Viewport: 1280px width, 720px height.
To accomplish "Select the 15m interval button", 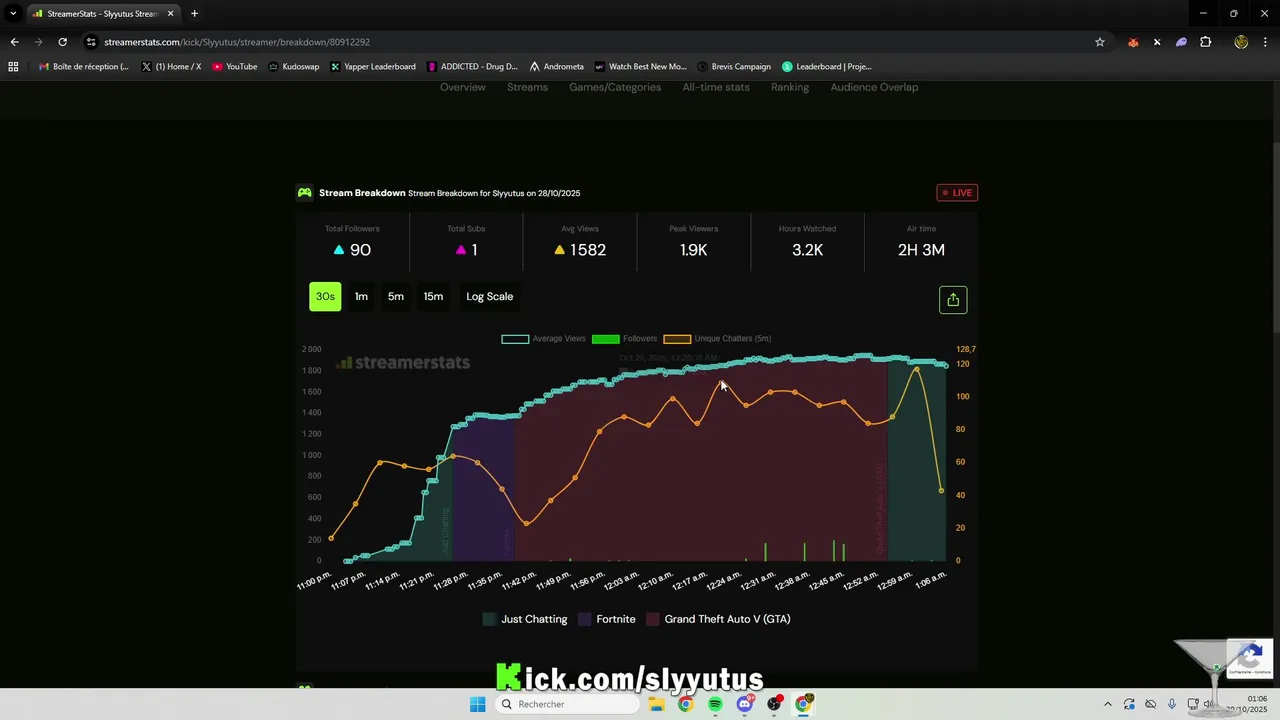I will (x=433, y=297).
